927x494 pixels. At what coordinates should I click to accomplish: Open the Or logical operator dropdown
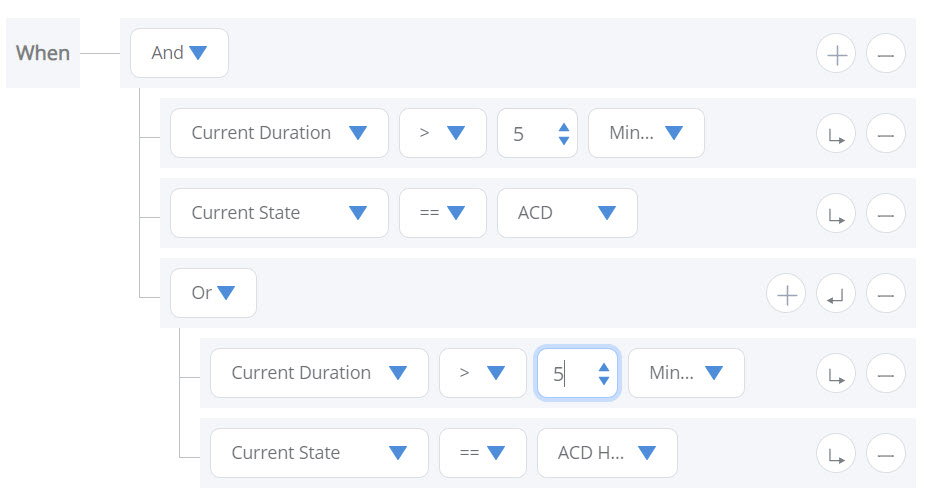[x=213, y=293]
